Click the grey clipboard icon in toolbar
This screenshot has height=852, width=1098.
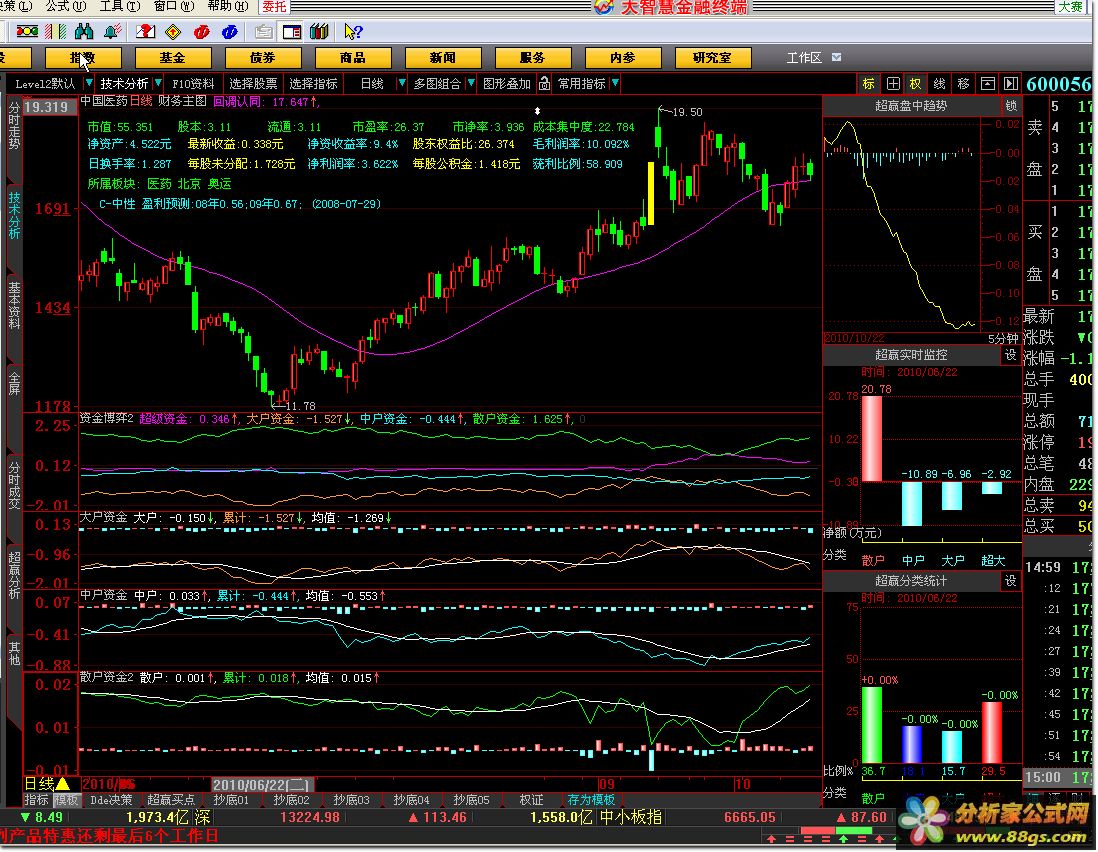pos(264,32)
